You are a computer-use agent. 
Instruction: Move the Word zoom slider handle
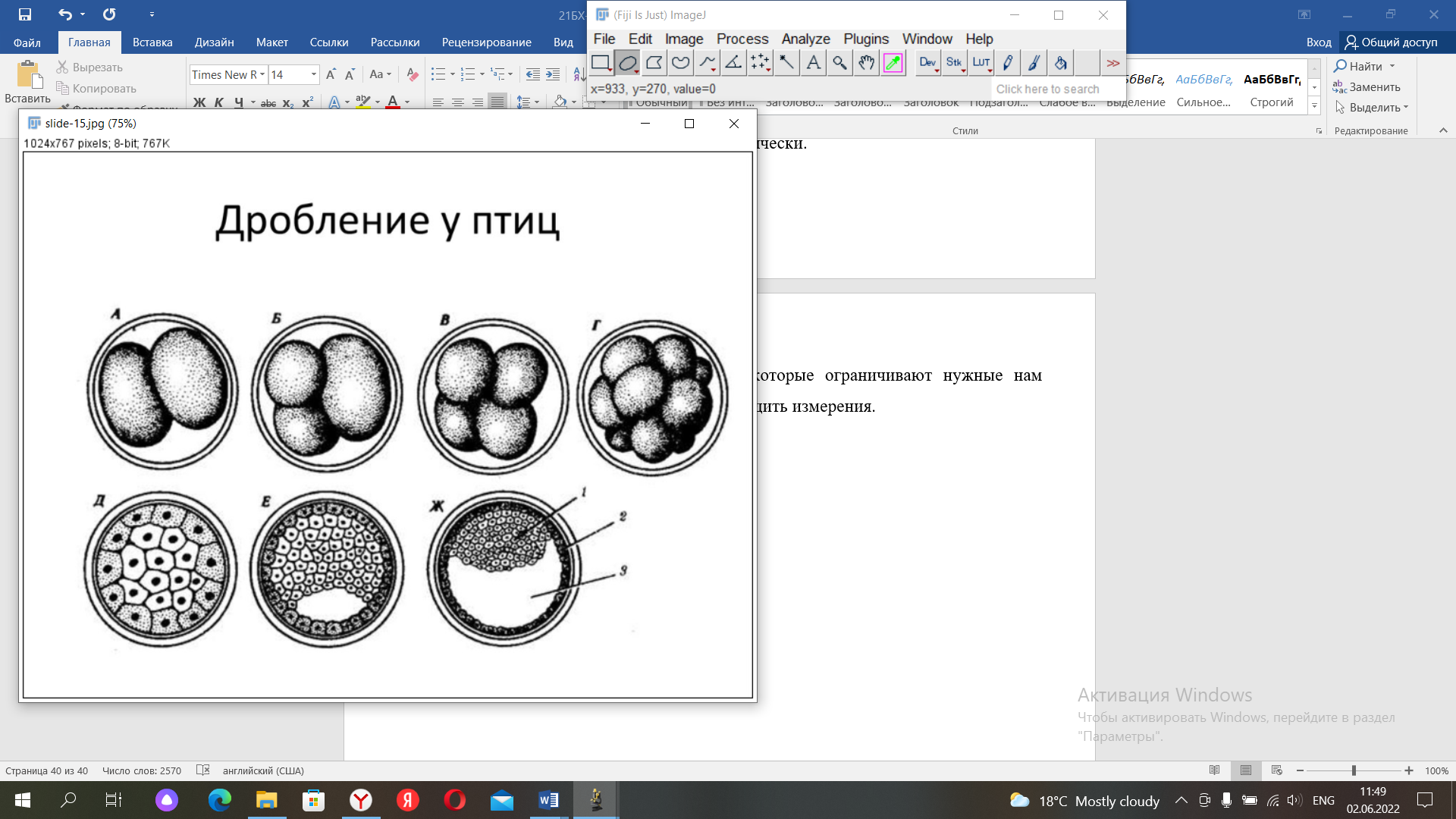pos(1354,770)
